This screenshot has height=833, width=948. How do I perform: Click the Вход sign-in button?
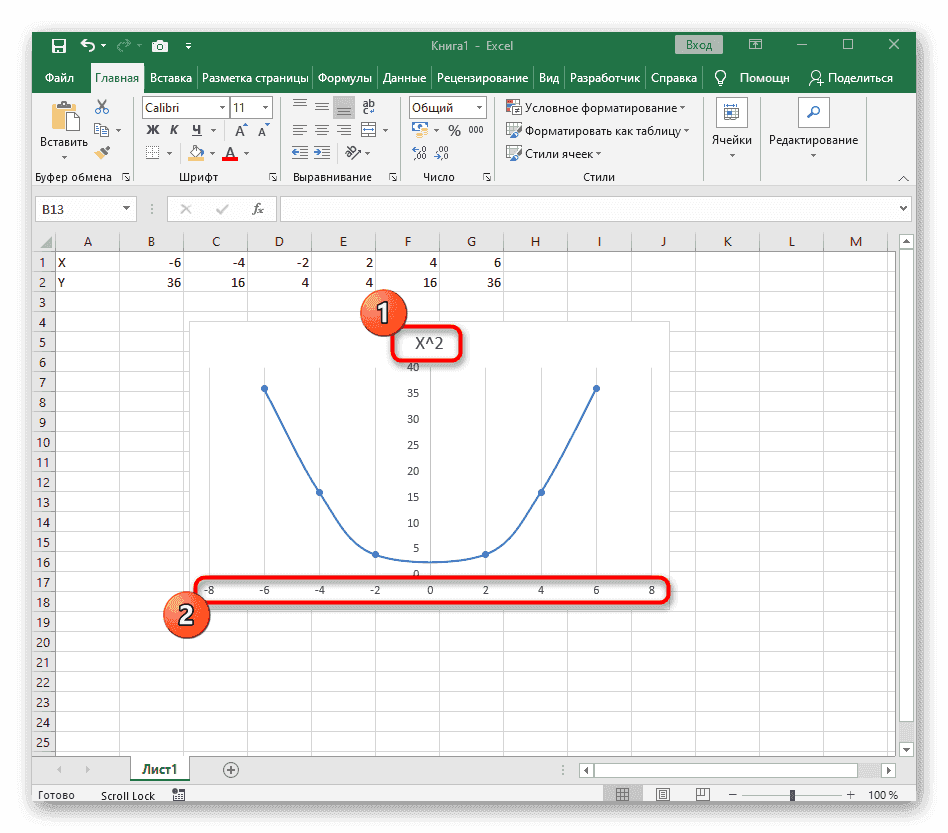coord(698,44)
